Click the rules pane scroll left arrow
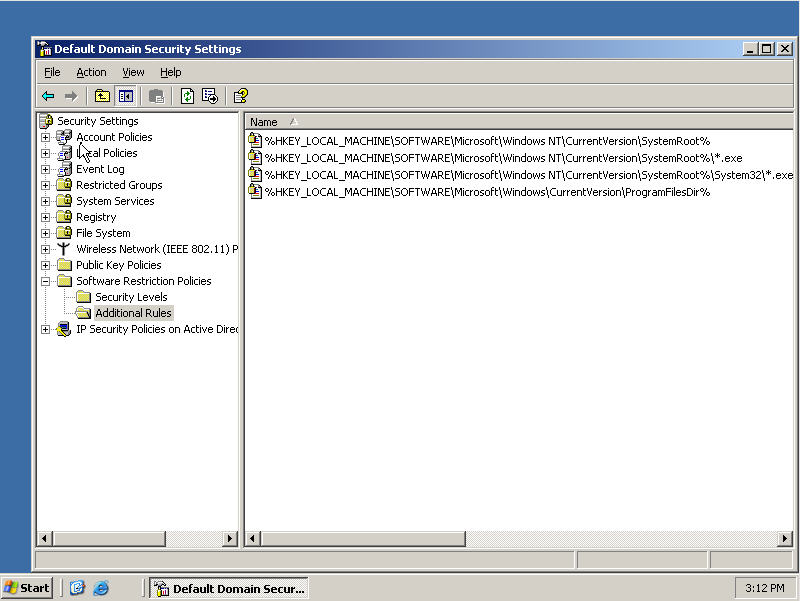 point(253,538)
